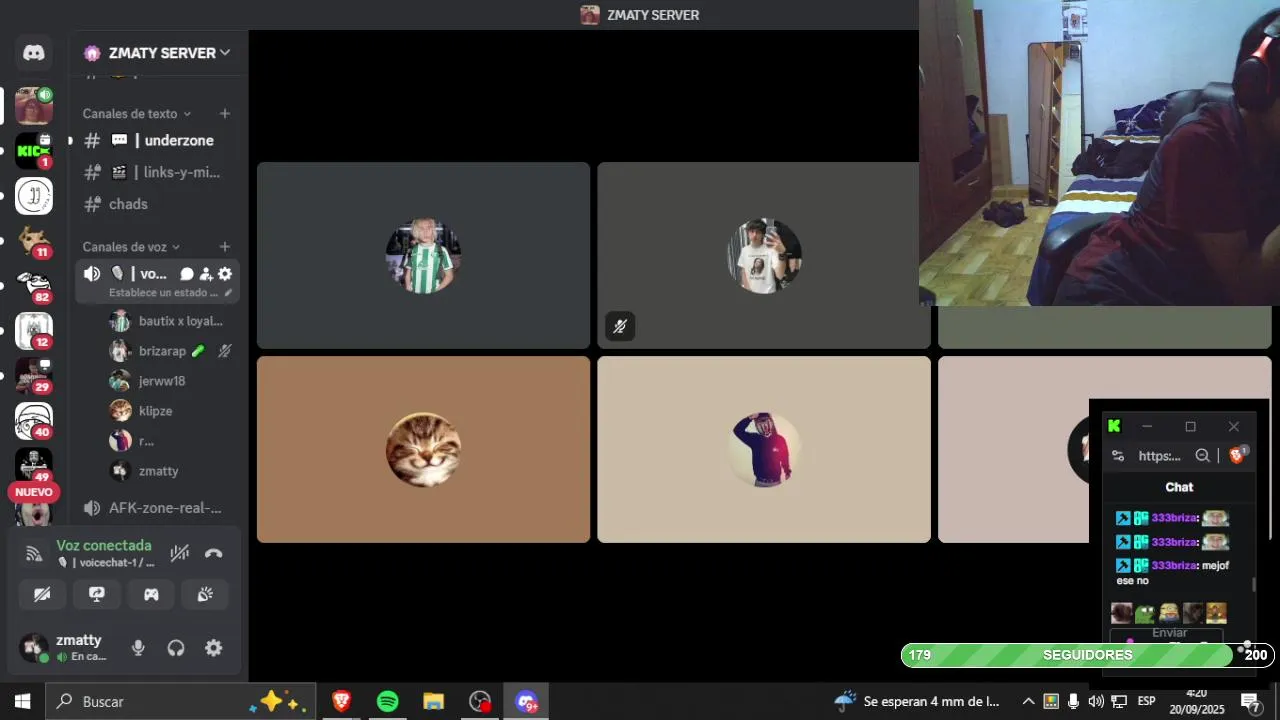Open the Windows Start menu
1280x720 pixels.
click(22, 702)
